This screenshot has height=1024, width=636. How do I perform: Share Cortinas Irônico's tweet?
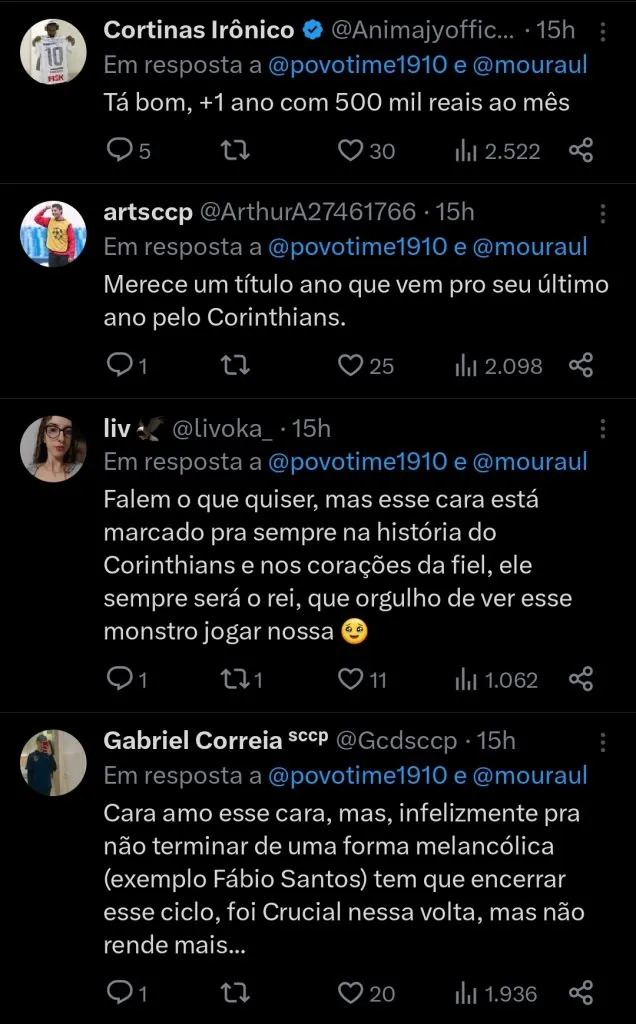pos(581,151)
